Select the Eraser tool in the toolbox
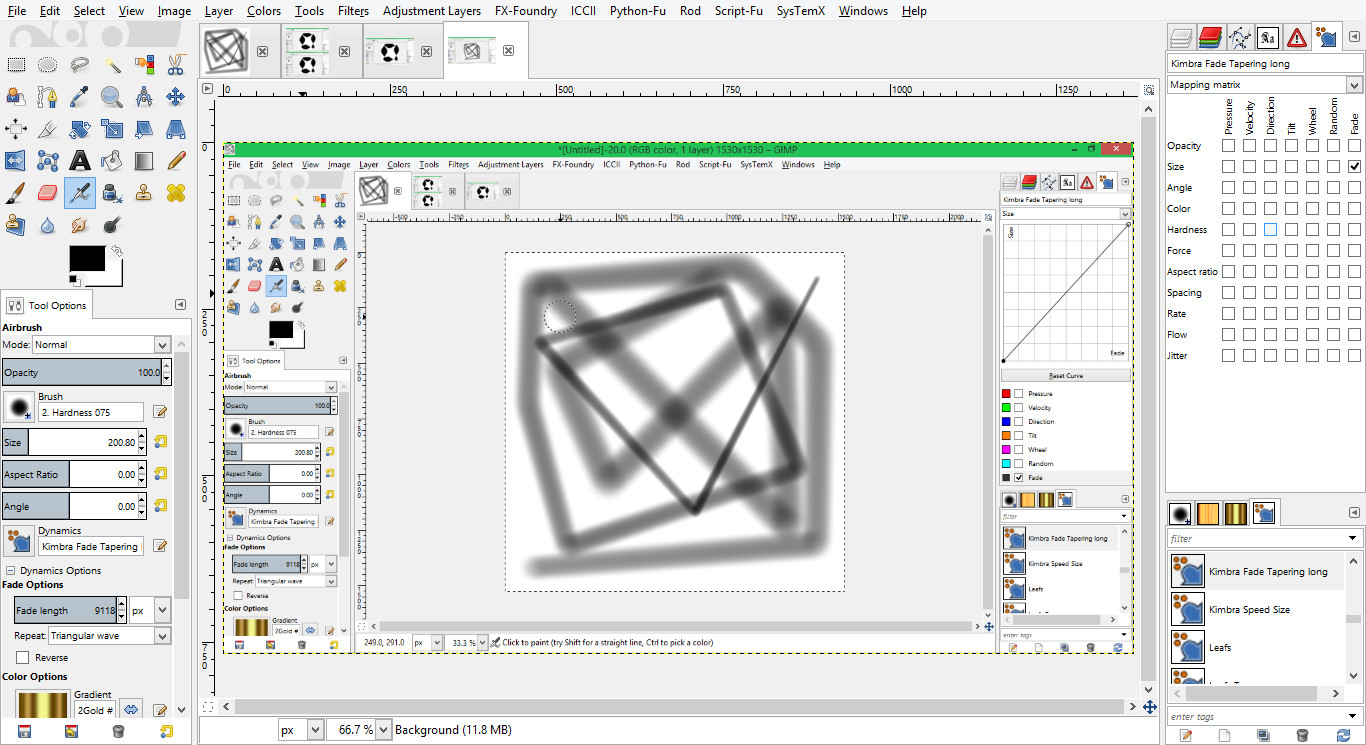 tap(48, 192)
